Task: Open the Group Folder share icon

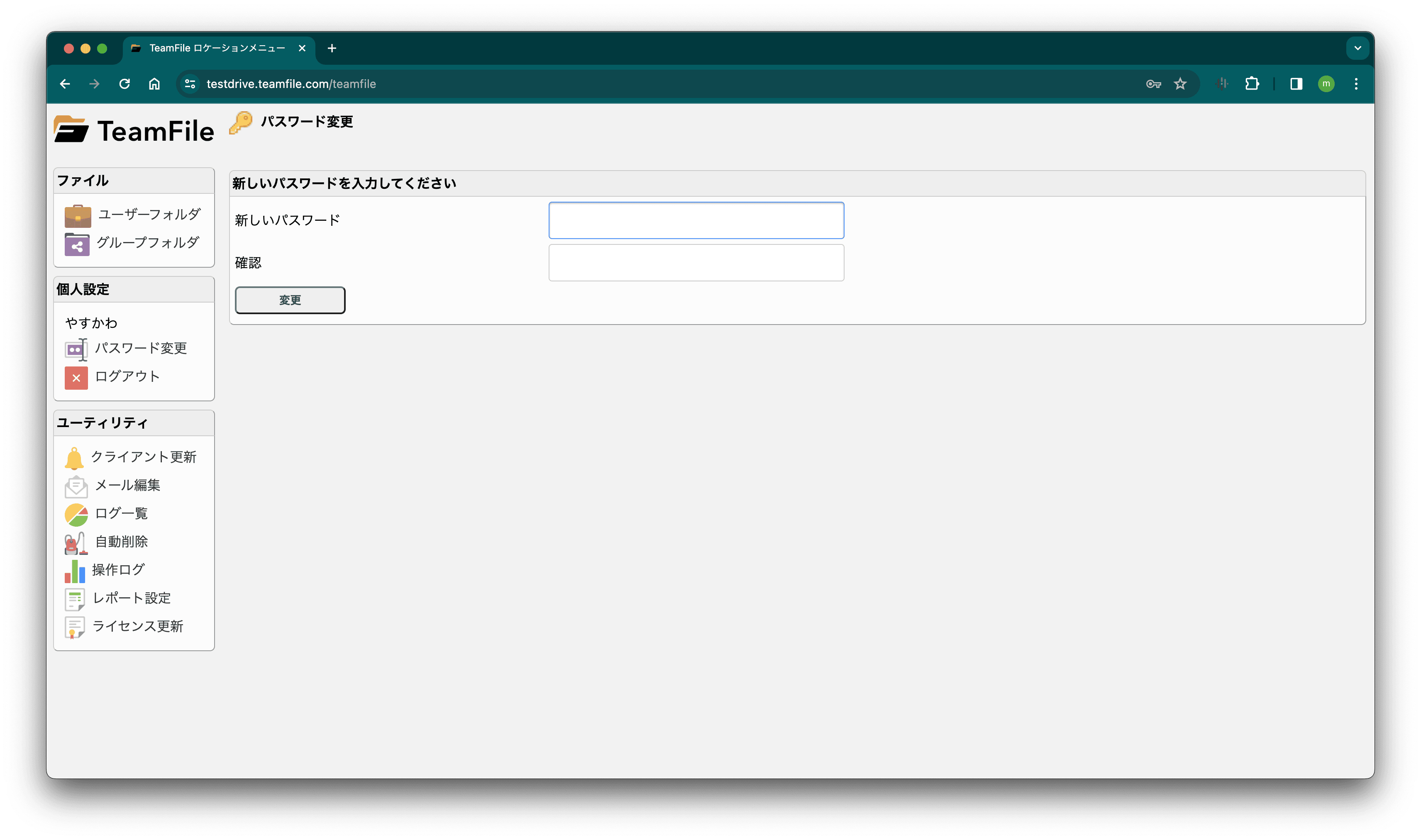Action: (x=77, y=244)
